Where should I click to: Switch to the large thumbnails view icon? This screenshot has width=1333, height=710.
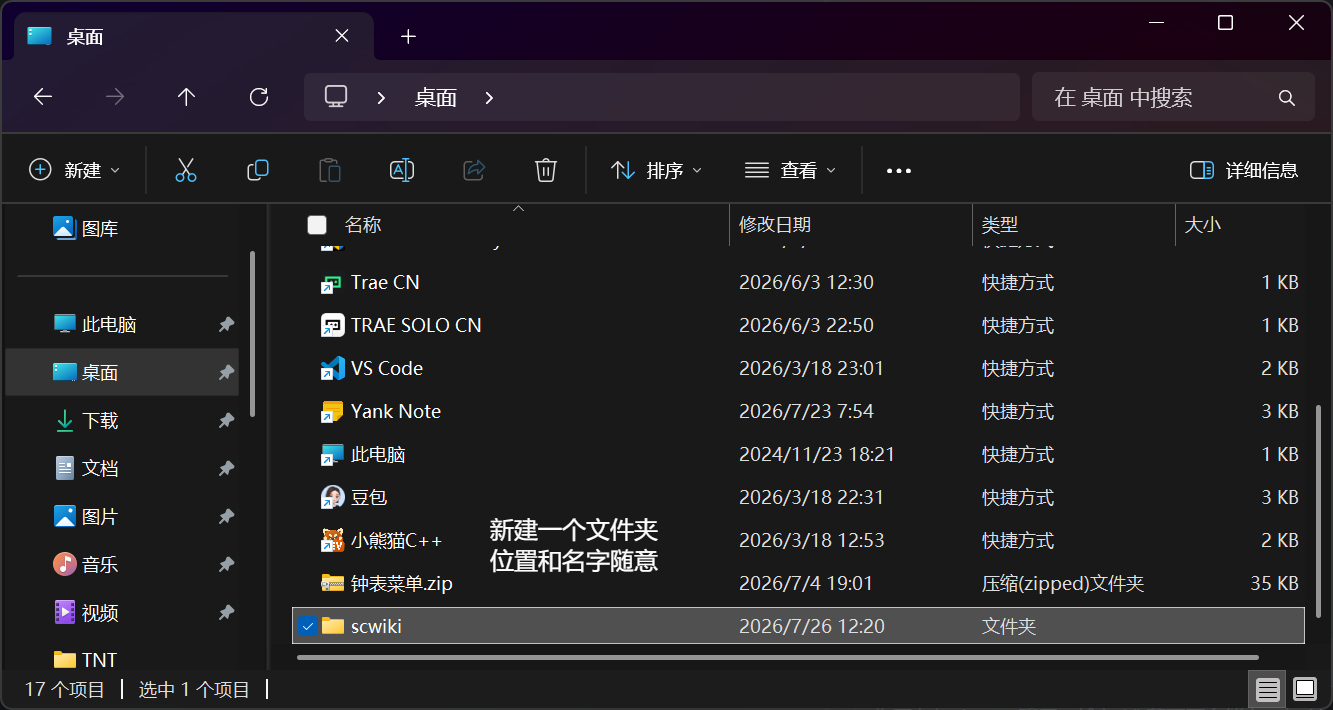pos(1304,689)
